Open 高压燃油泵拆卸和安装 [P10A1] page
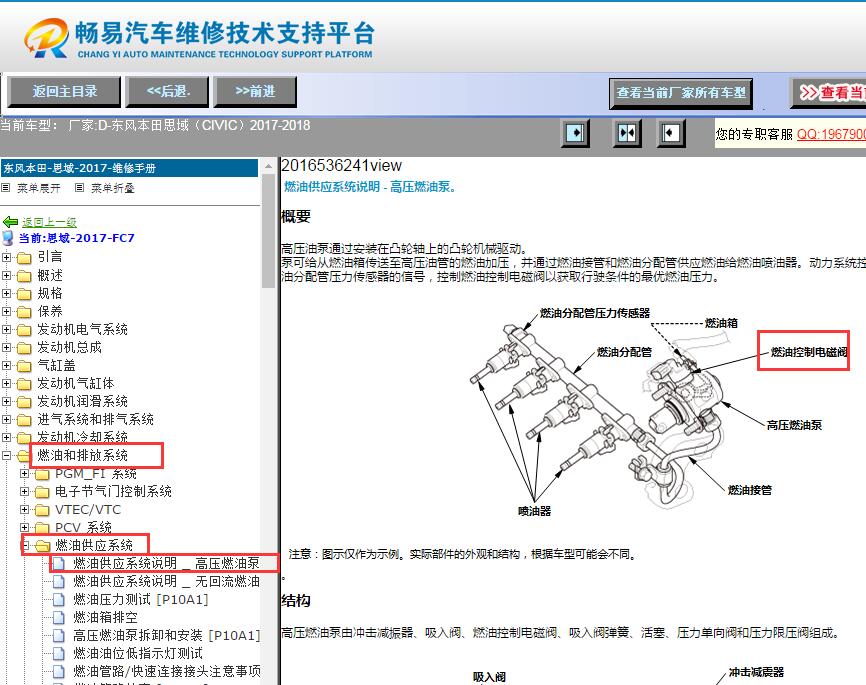The width and height of the screenshot is (866, 685). coord(166,635)
